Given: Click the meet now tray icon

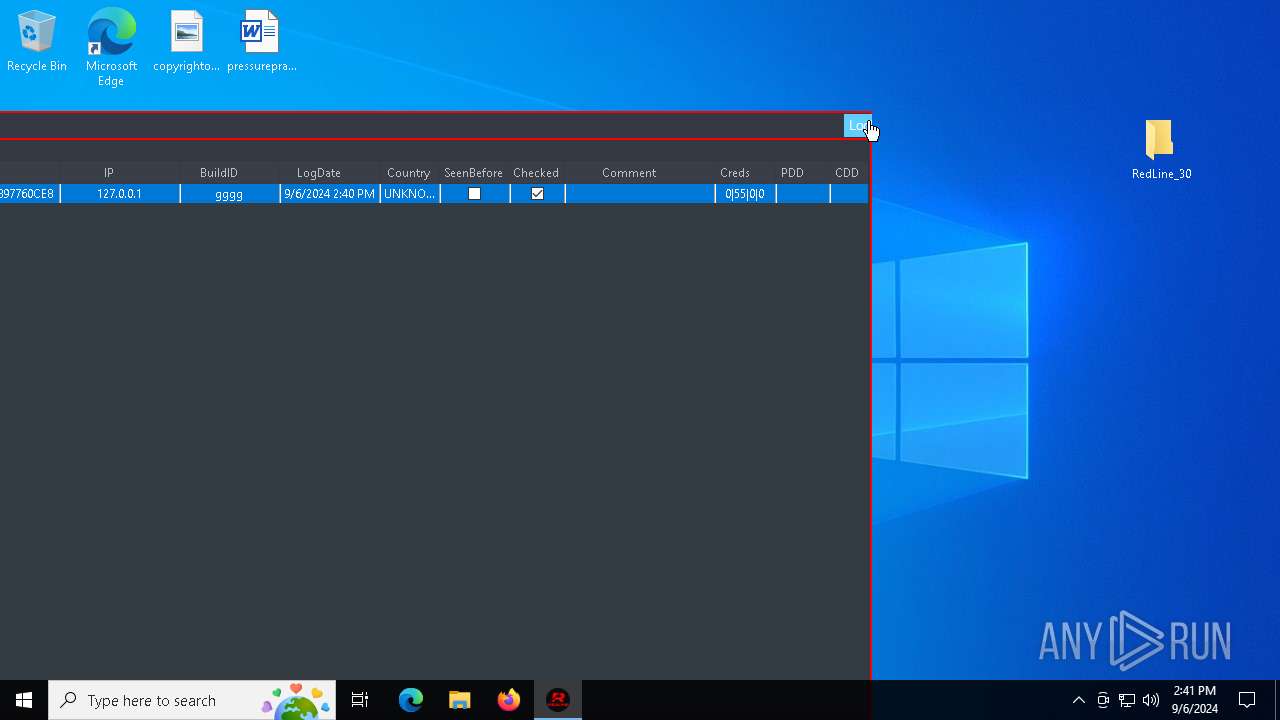Looking at the screenshot, I should coord(1103,700).
